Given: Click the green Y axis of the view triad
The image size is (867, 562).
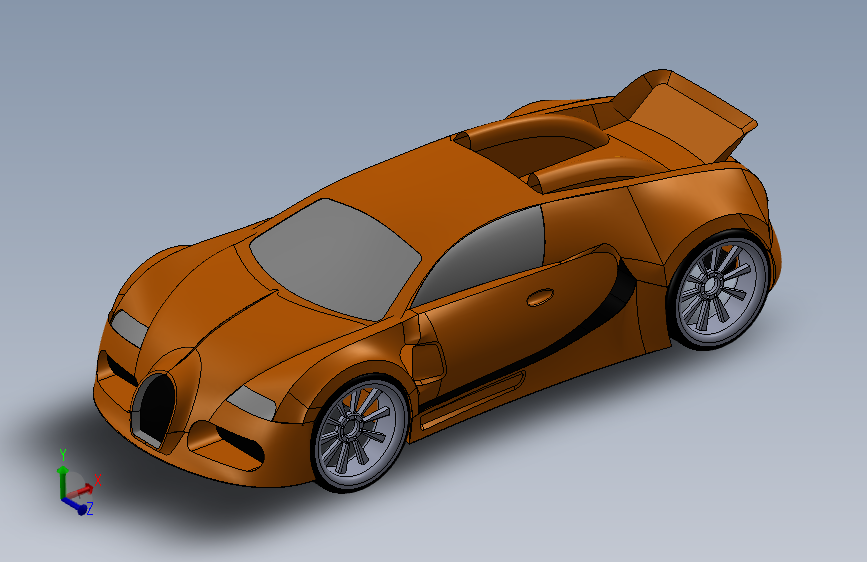Looking at the screenshot, I should (x=62, y=481).
